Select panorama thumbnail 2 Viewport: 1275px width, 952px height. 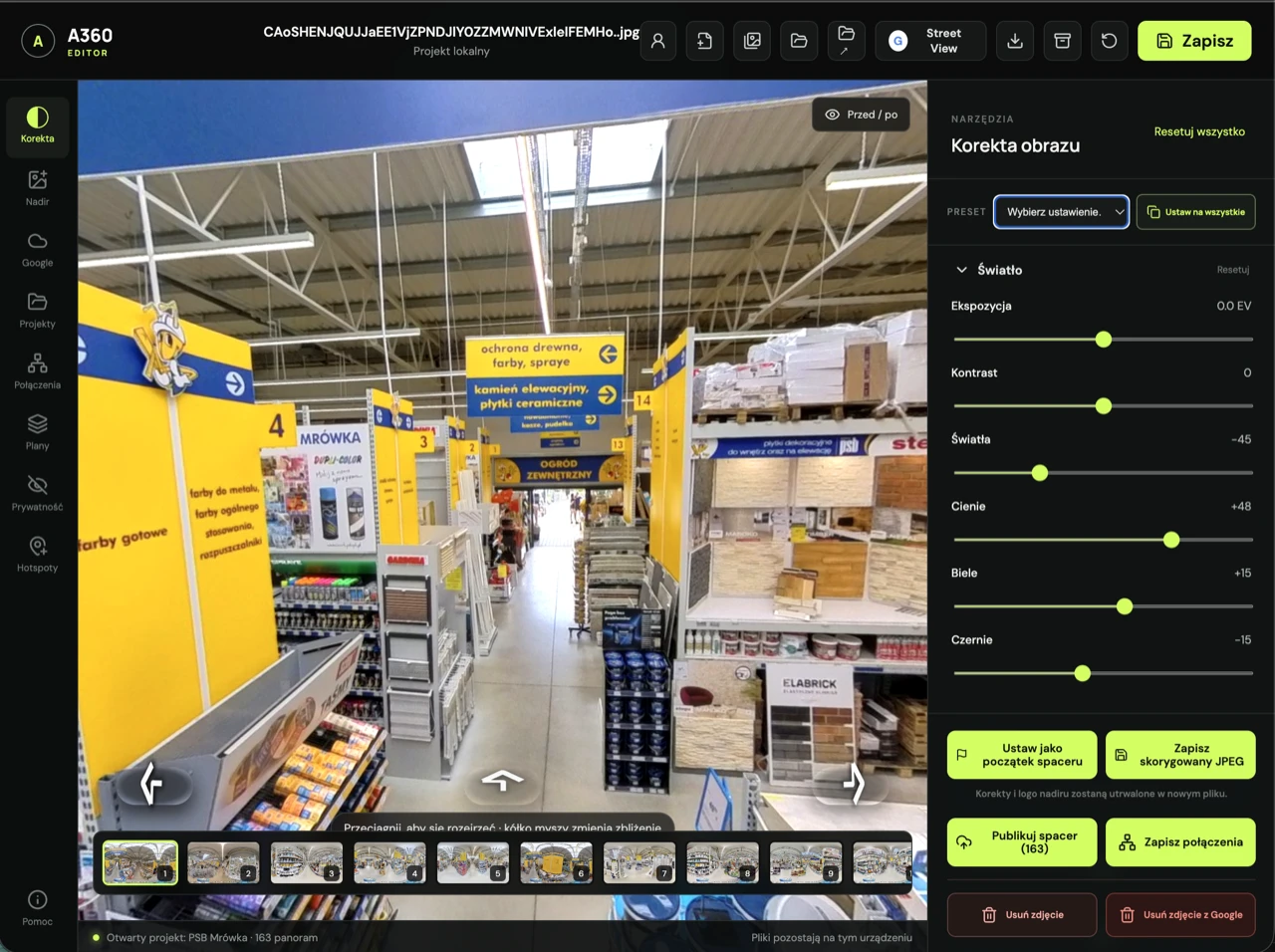pos(223,862)
